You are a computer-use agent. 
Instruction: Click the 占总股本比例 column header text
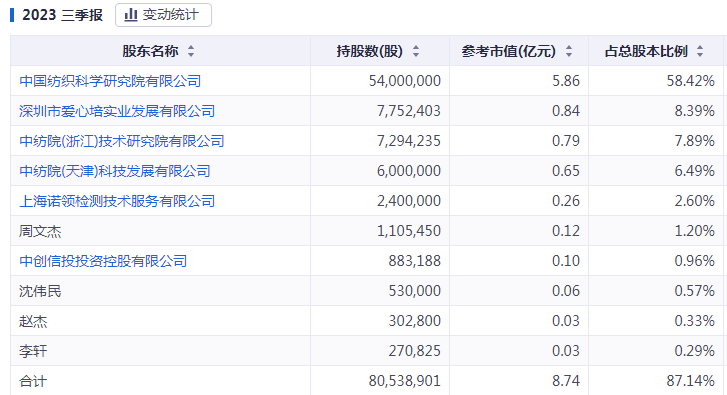tap(646, 51)
